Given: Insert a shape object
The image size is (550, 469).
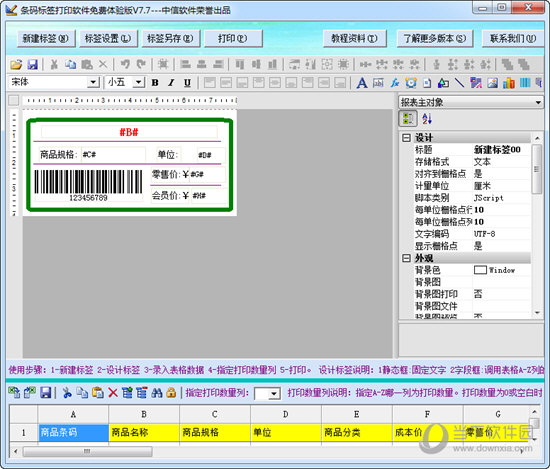Looking at the screenshot, I should 443,83.
